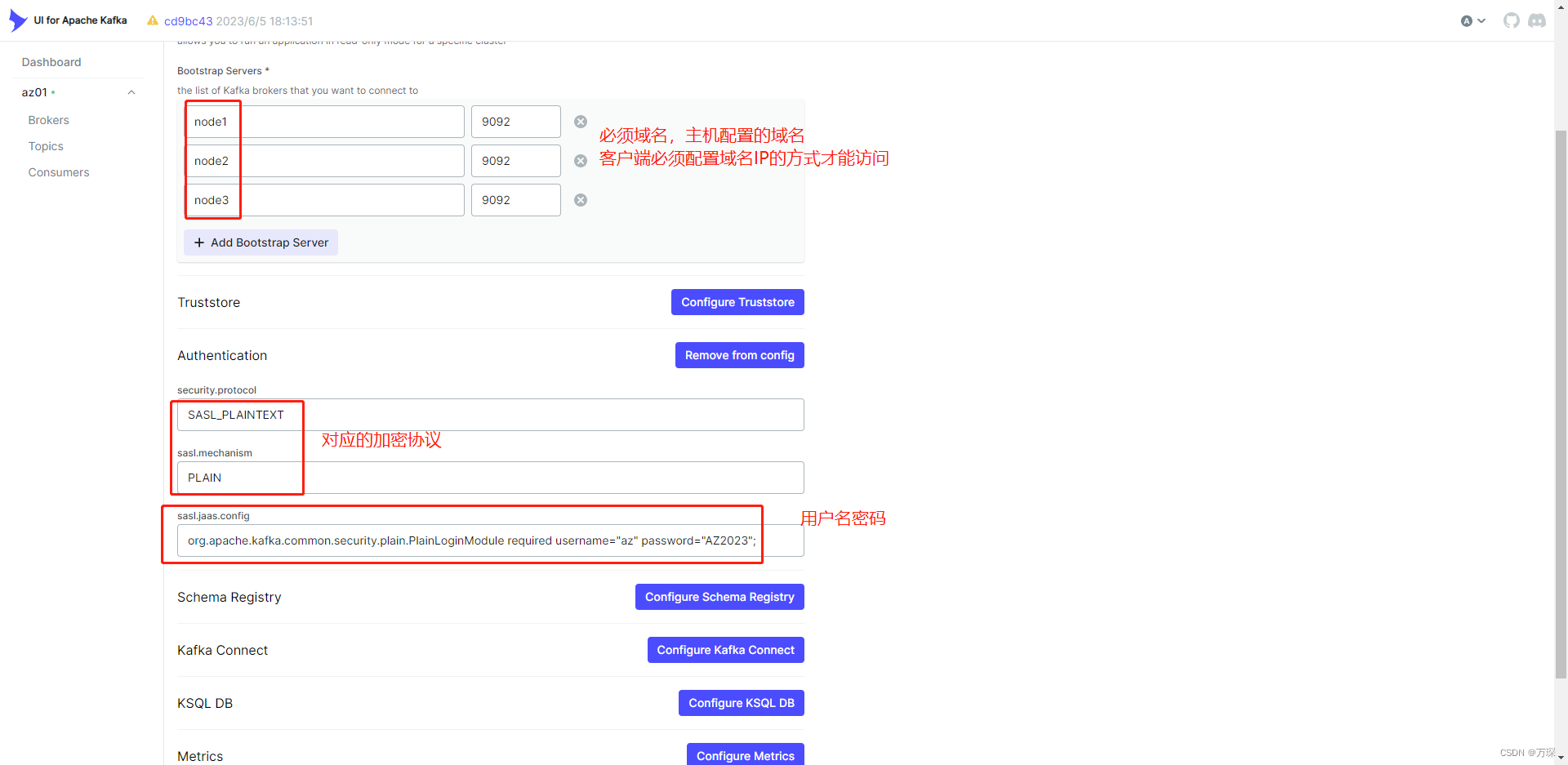Edit the sasl.jaas.config field
The height and width of the screenshot is (765, 1568).
click(x=491, y=540)
